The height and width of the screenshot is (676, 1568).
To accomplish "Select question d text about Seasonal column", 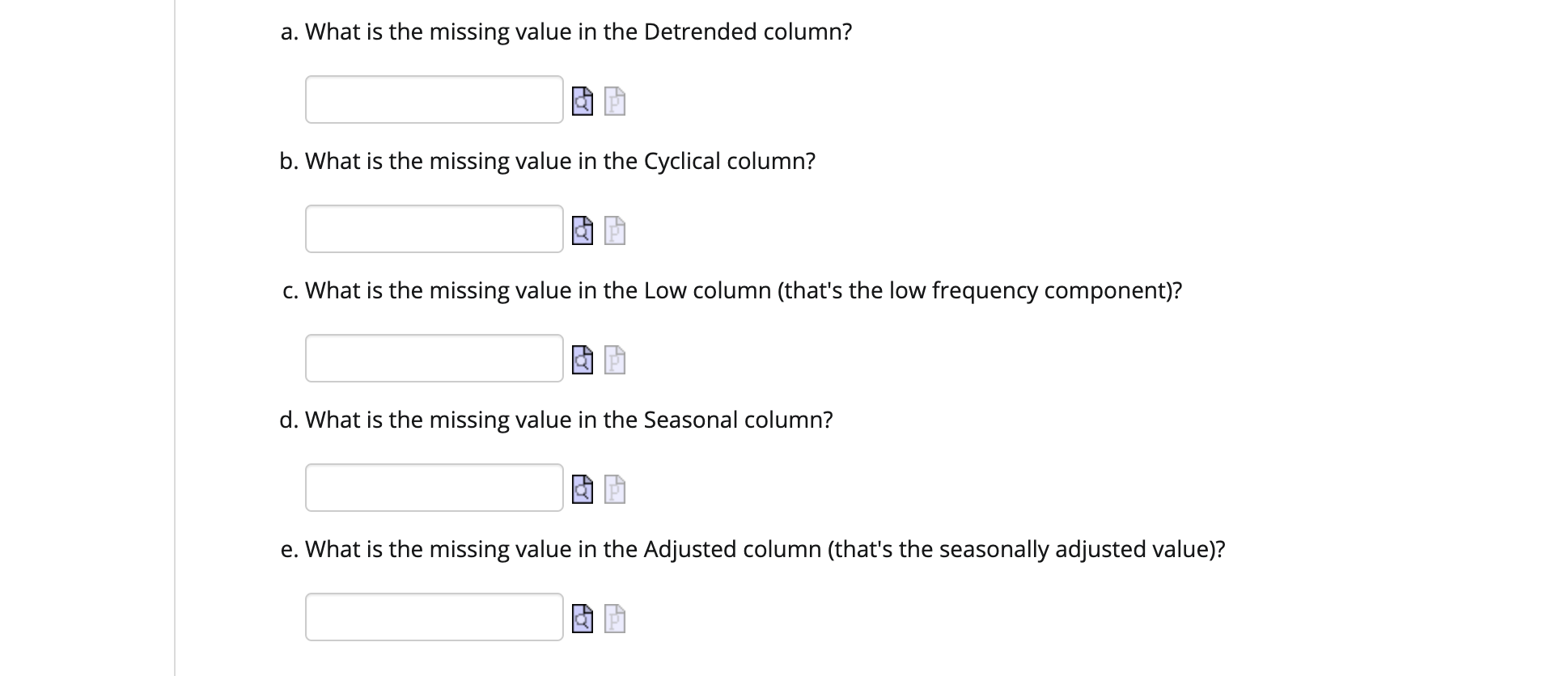I will [x=556, y=420].
